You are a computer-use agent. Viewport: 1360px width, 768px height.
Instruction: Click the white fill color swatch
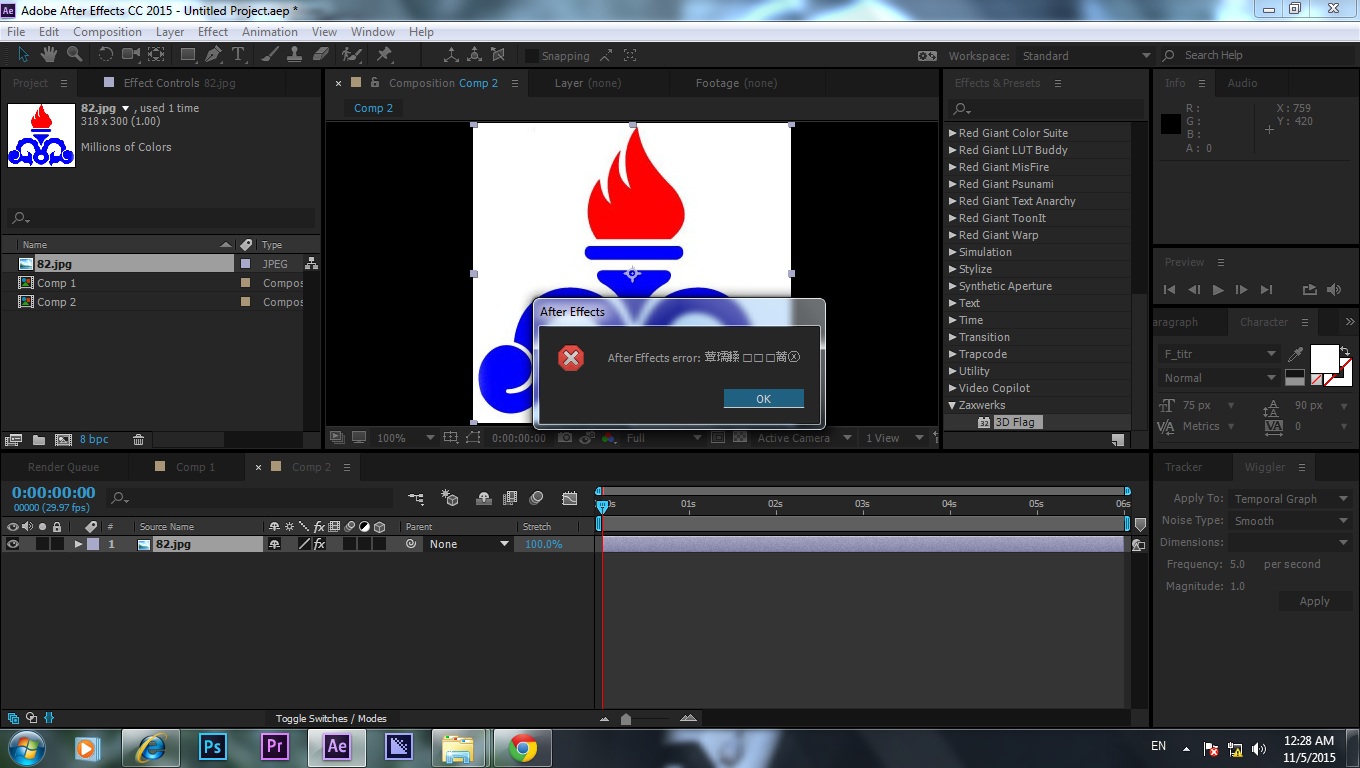pyautogui.click(x=1324, y=358)
